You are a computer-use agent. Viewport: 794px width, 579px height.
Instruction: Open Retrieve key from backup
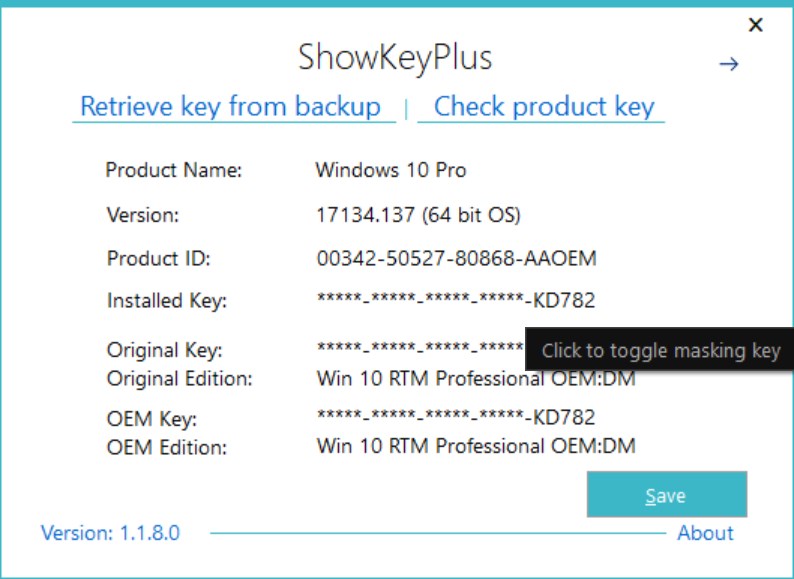tap(231, 106)
